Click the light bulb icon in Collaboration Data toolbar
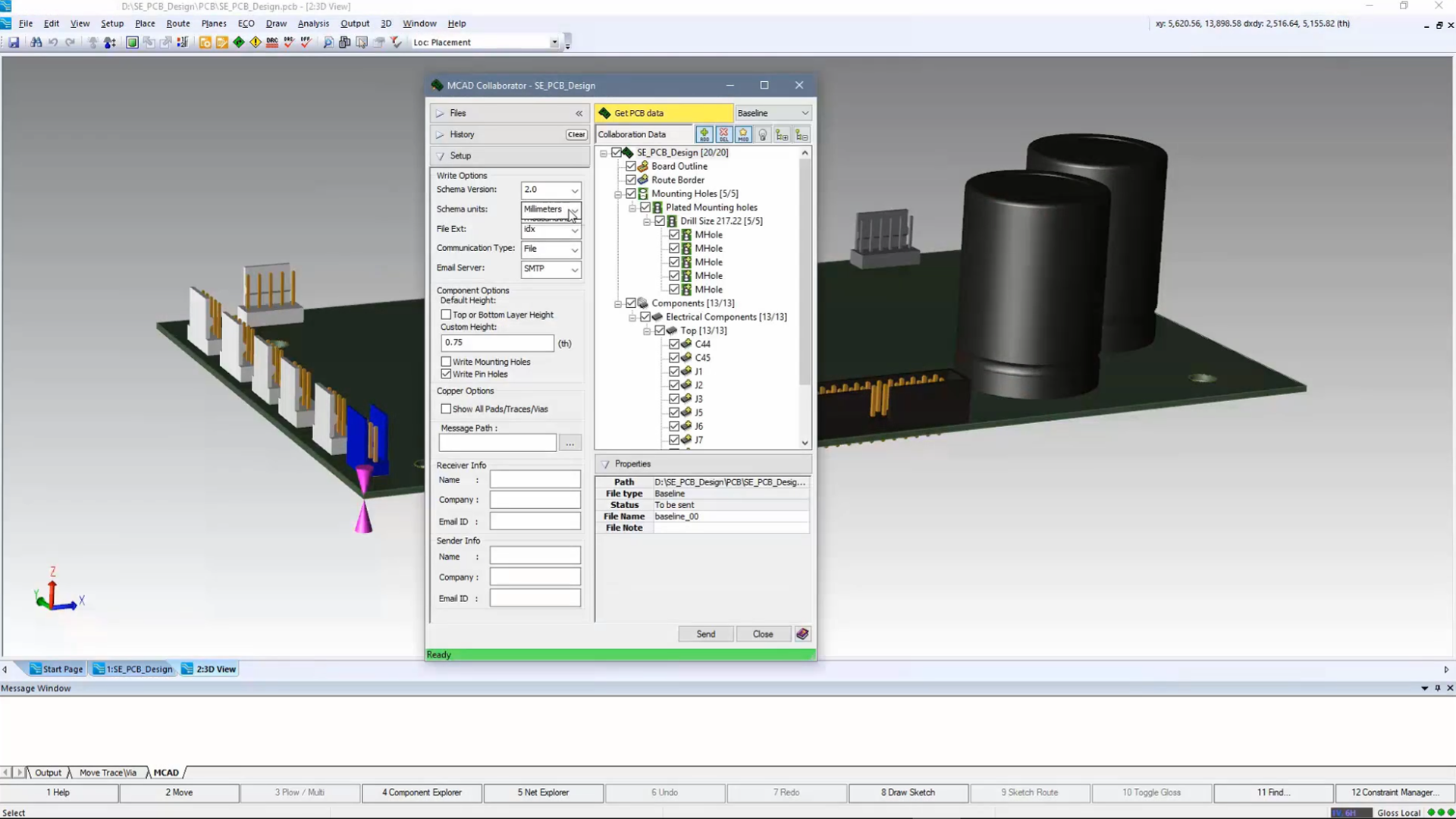This screenshot has width=1456, height=819. [x=763, y=134]
